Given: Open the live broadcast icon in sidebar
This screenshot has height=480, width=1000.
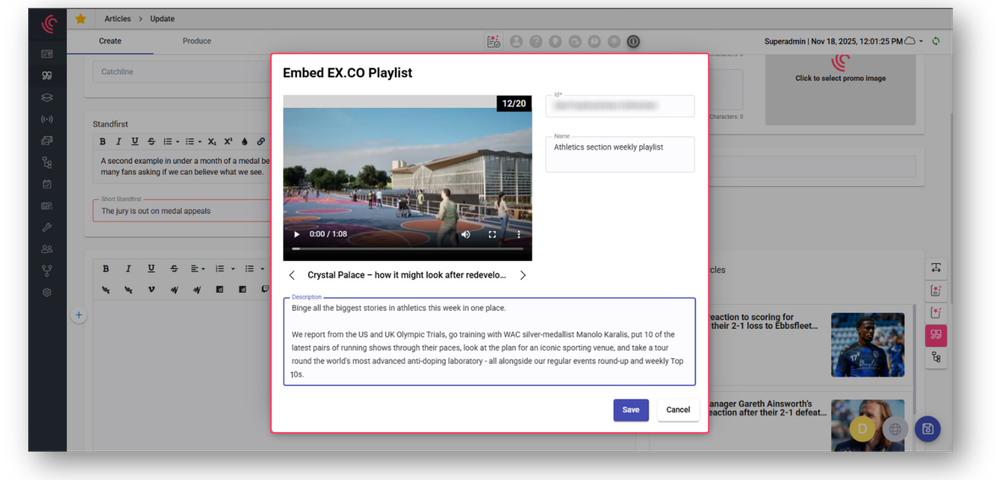Looking at the screenshot, I should pos(47,119).
